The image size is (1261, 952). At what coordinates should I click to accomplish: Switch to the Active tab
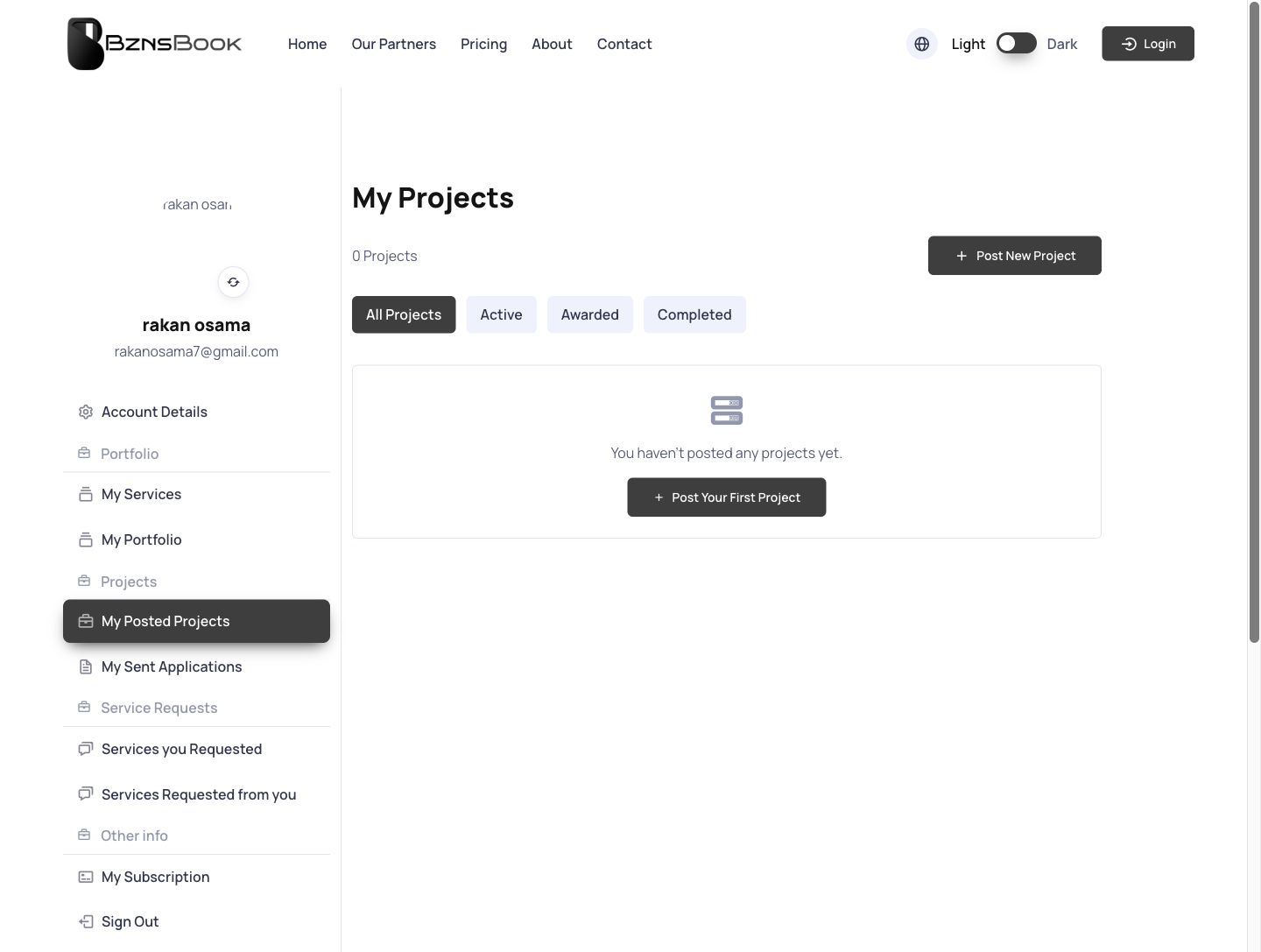(x=501, y=314)
